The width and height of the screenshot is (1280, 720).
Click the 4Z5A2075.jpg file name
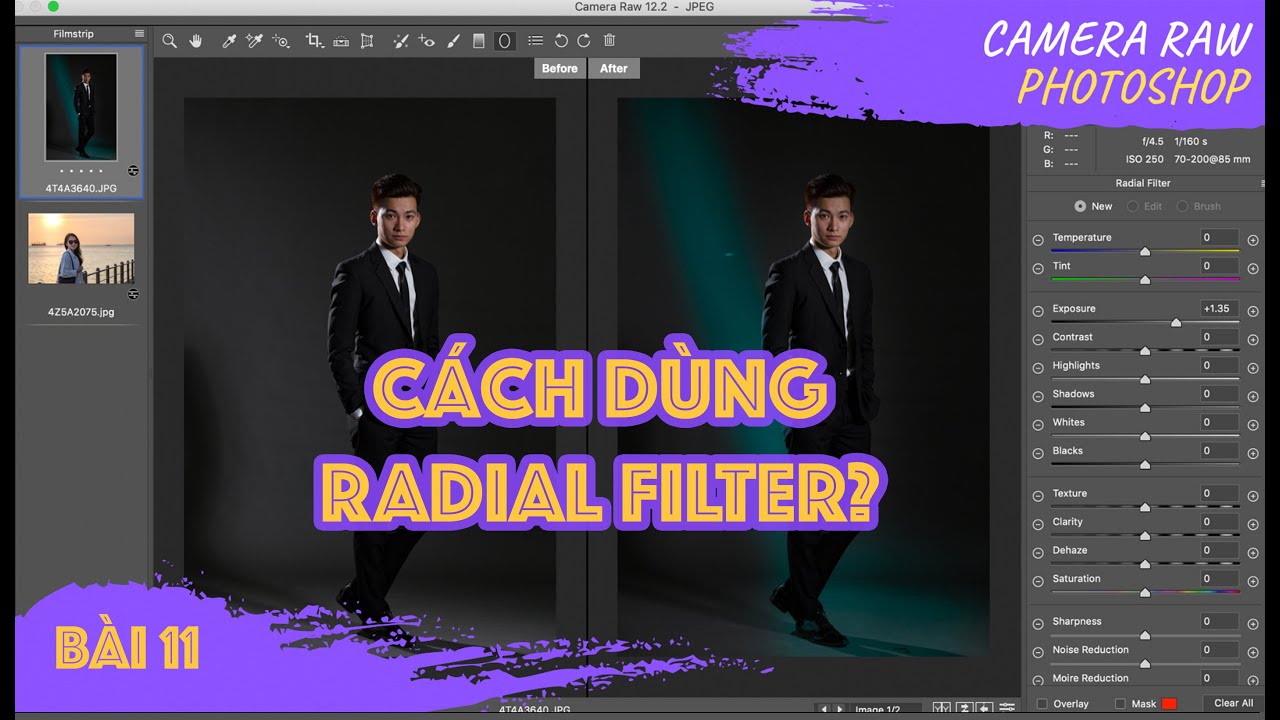(x=81, y=312)
